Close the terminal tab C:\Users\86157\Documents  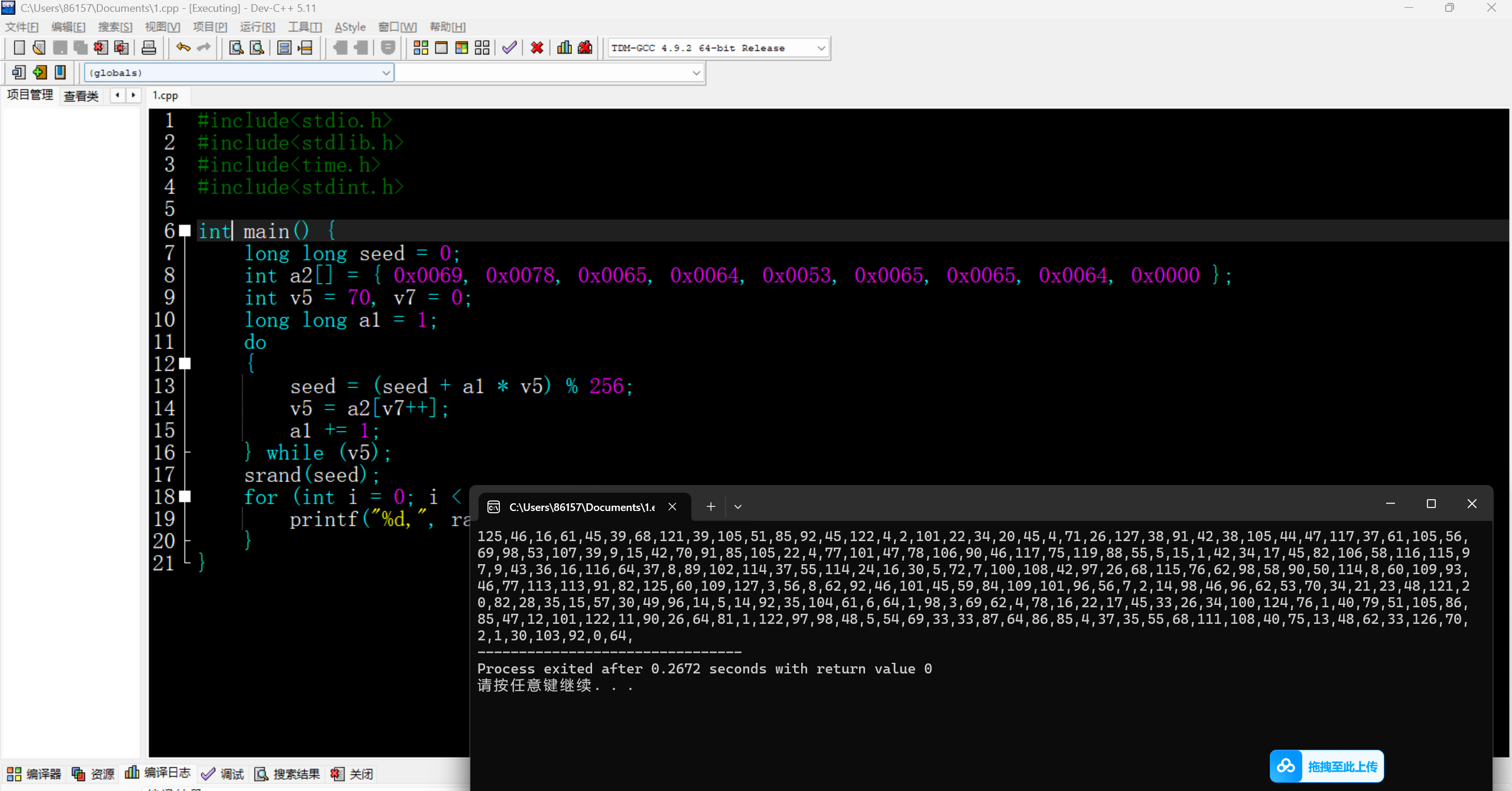point(672,506)
